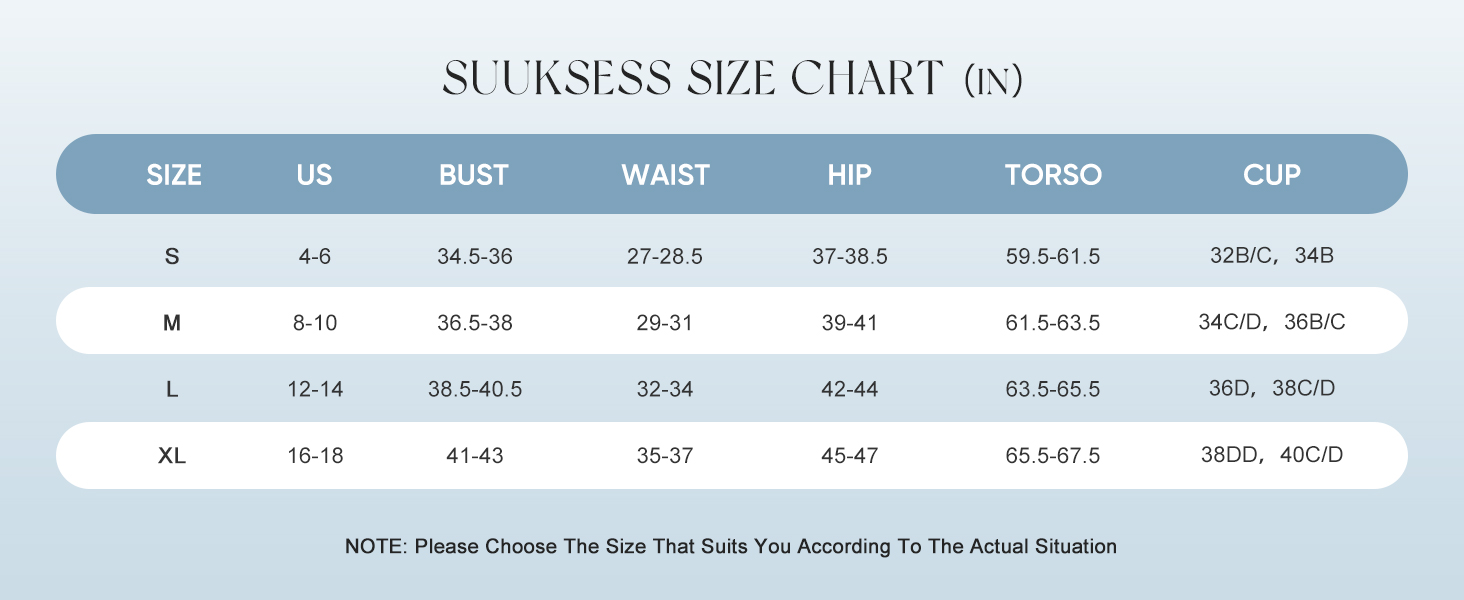Select the size S row label
This screenshot has width=1464, height=600.
pos(172,256)
